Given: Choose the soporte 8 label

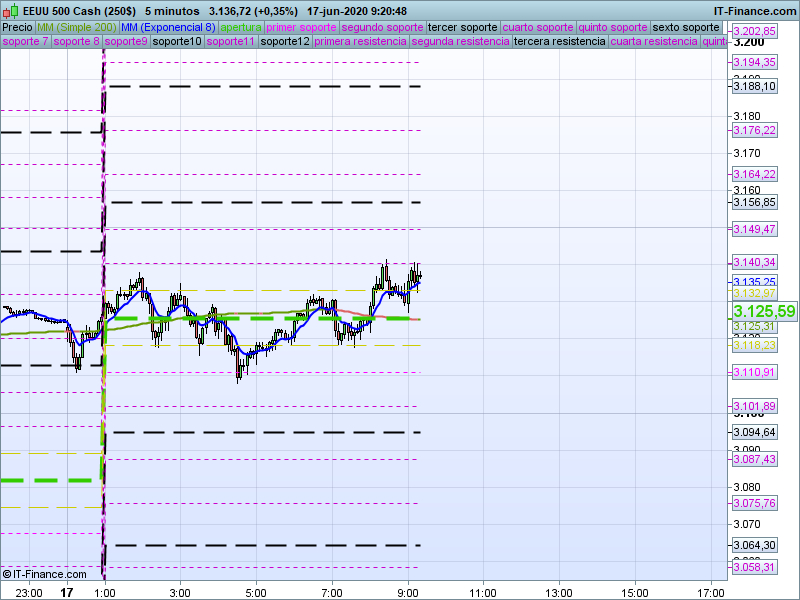Looking at the screenshot, I should click(x=76, y=41).
